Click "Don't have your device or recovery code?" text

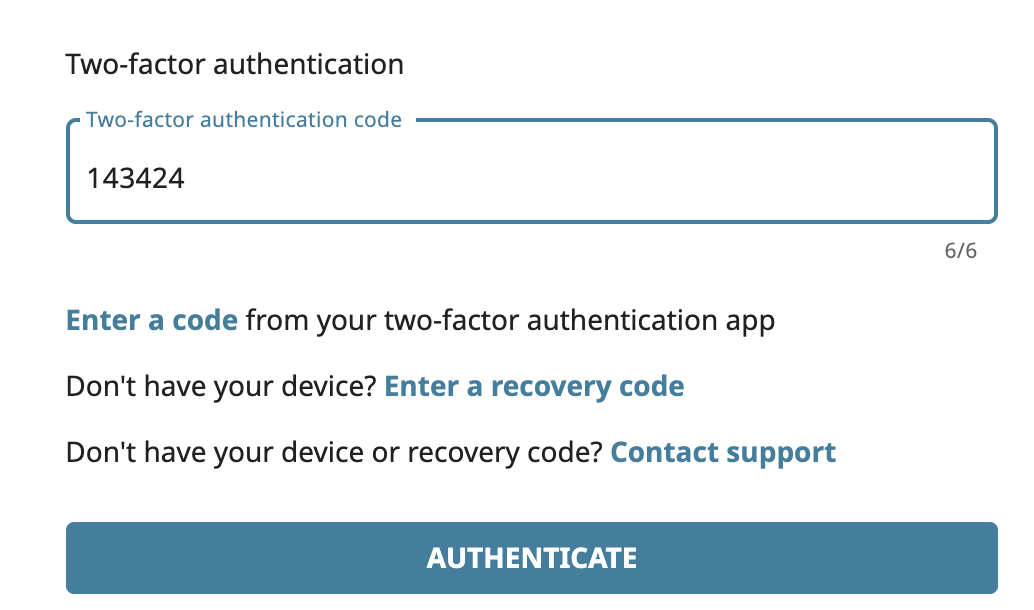pos(333,452)
